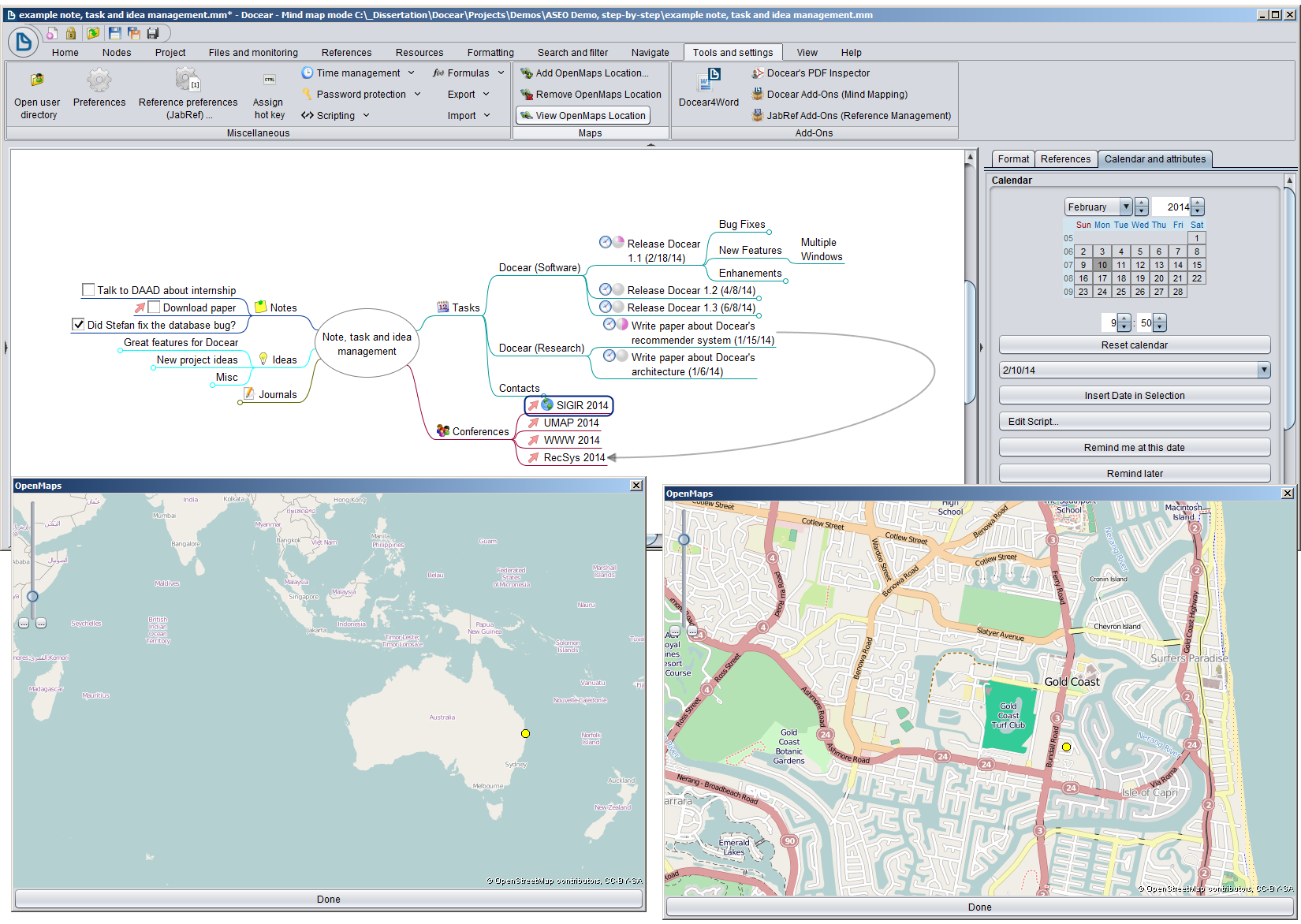Decrease the minute spinner showing 50
Viewport: 1301px width, 924px height.
[x=1160, y=327]
